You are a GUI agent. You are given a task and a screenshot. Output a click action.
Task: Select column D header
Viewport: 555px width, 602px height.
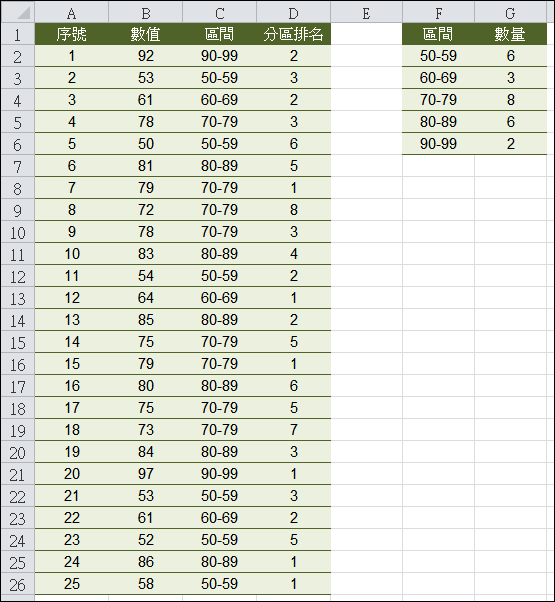pyautogui.click(x=293, y=13)
